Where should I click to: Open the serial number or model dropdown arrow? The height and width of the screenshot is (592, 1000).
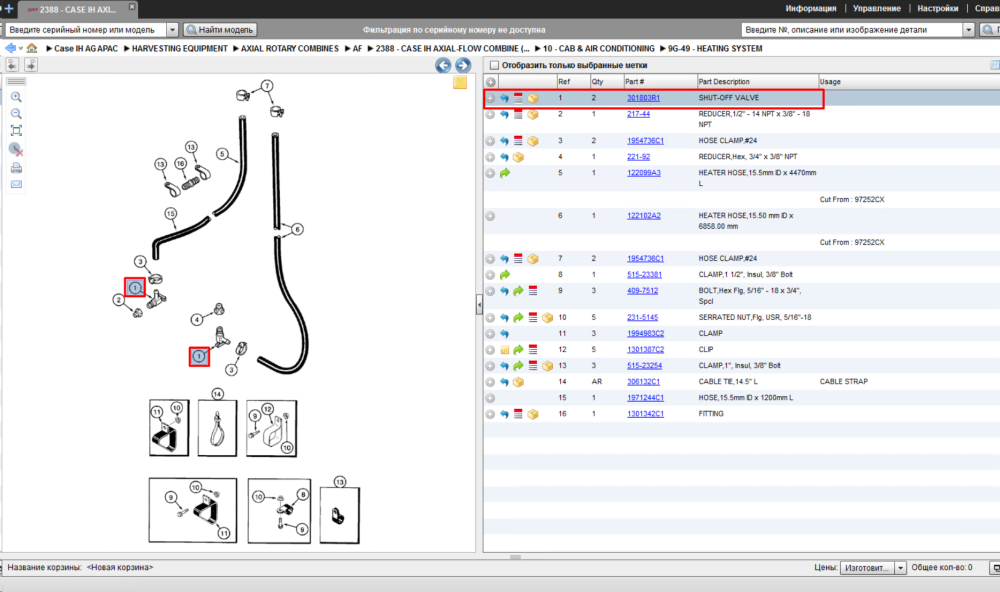click(x=172, y=30)
